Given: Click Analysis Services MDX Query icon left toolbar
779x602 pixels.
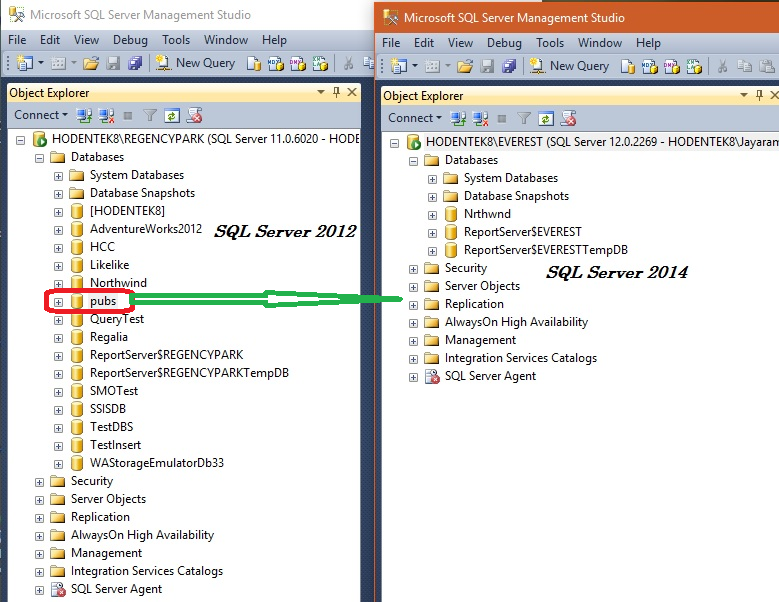Looking at the screenshot, I should pyautogui.click(x=276, y=64).
